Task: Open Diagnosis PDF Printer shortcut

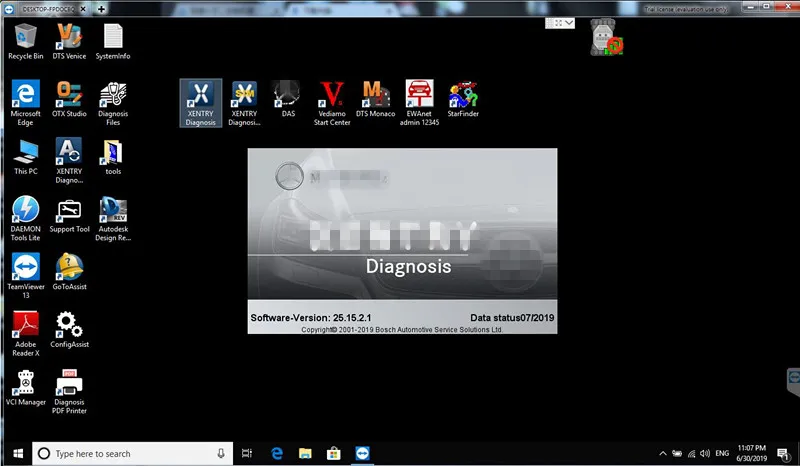Action: click(x=69, y=391)
